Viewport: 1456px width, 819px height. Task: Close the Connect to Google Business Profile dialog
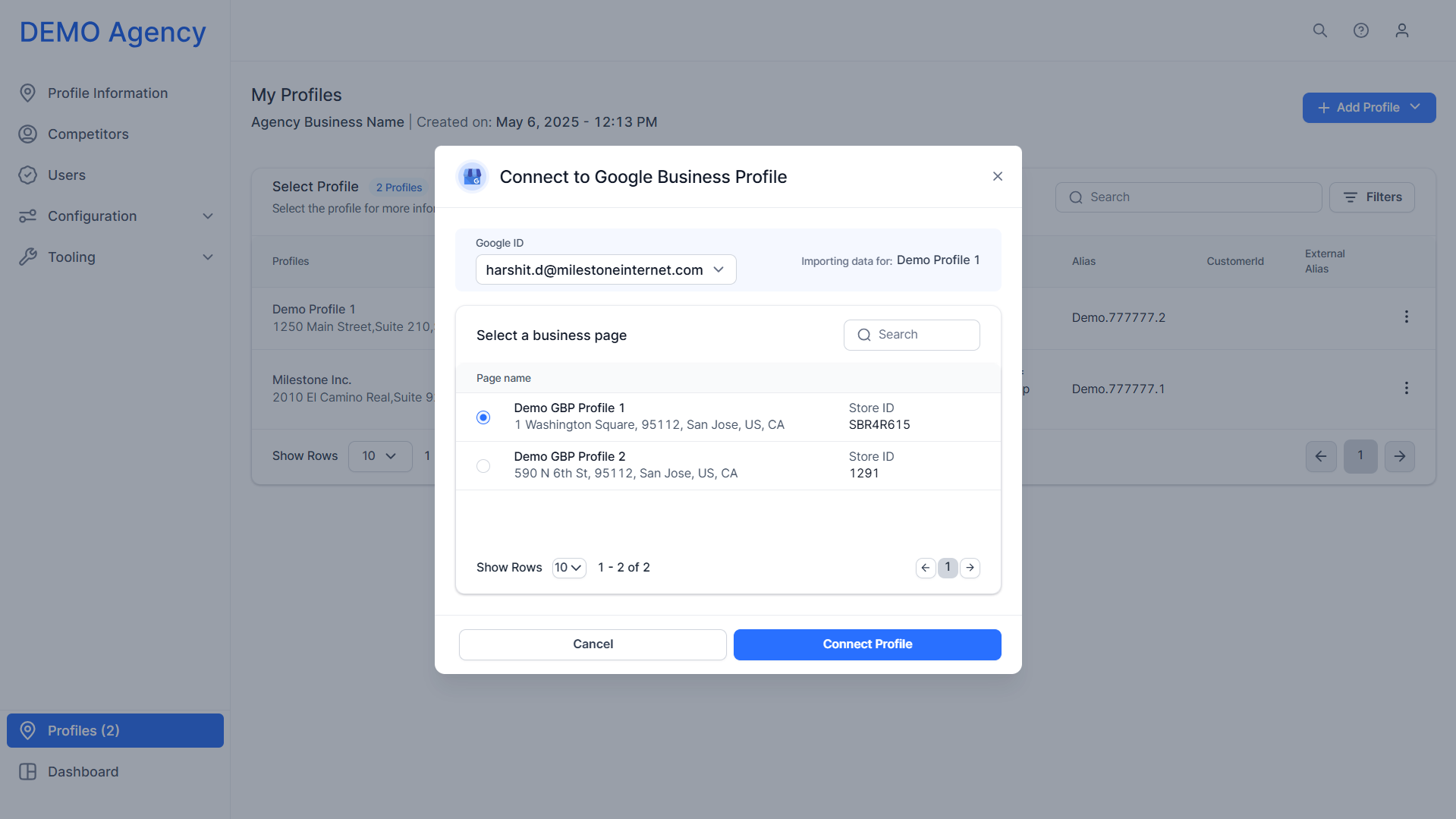998,176
